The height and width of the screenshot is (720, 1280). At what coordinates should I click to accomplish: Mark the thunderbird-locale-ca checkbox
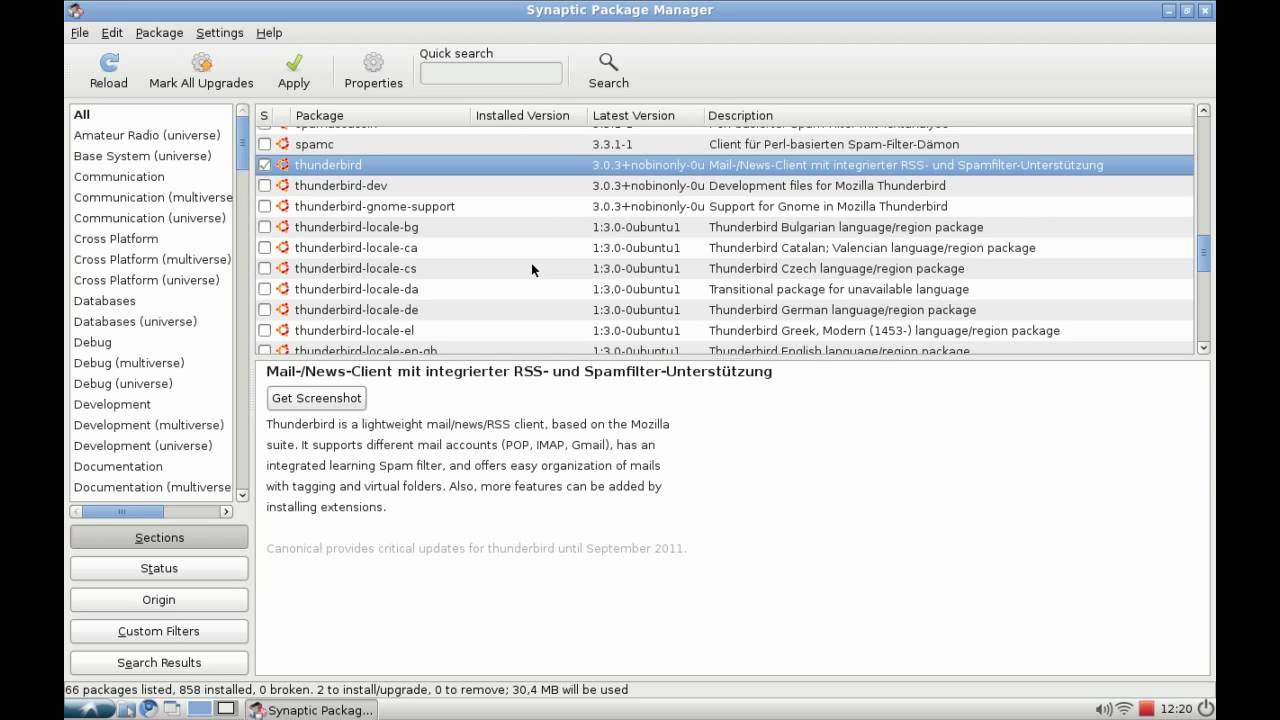264,248
